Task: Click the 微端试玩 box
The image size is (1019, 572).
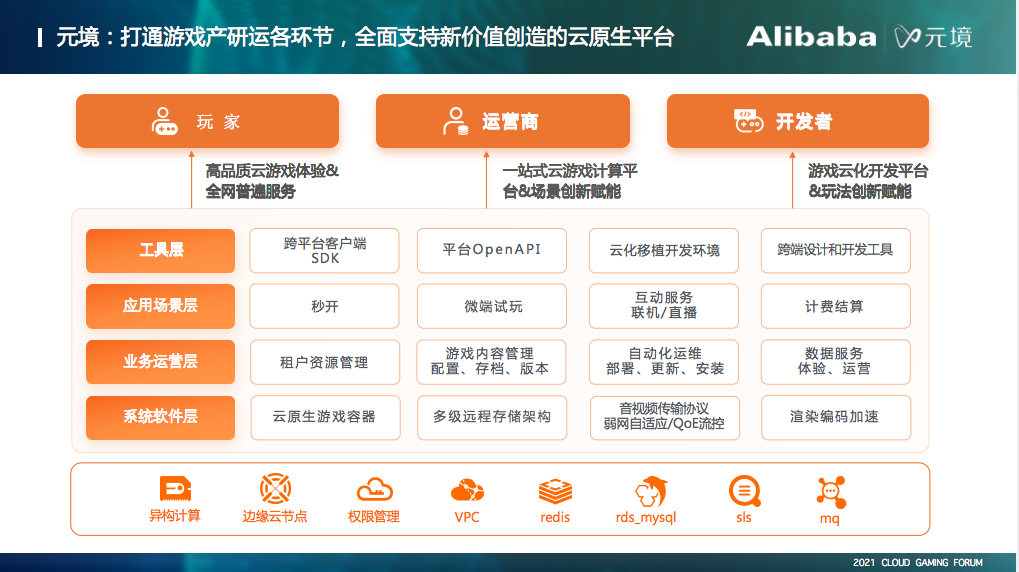Action: tap(492, 306)
